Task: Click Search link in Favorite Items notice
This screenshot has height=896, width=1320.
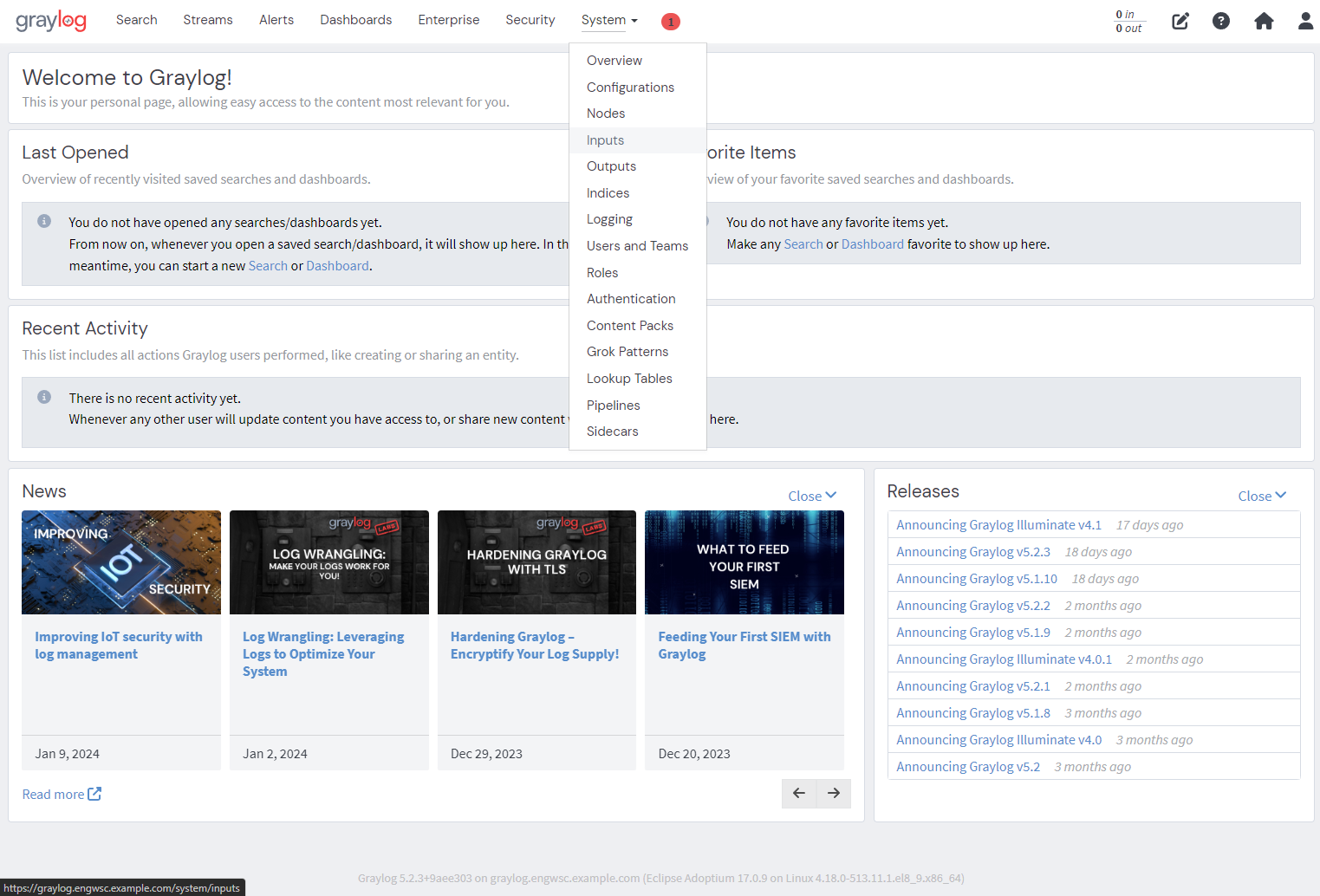Action: (x=803, y=244)
